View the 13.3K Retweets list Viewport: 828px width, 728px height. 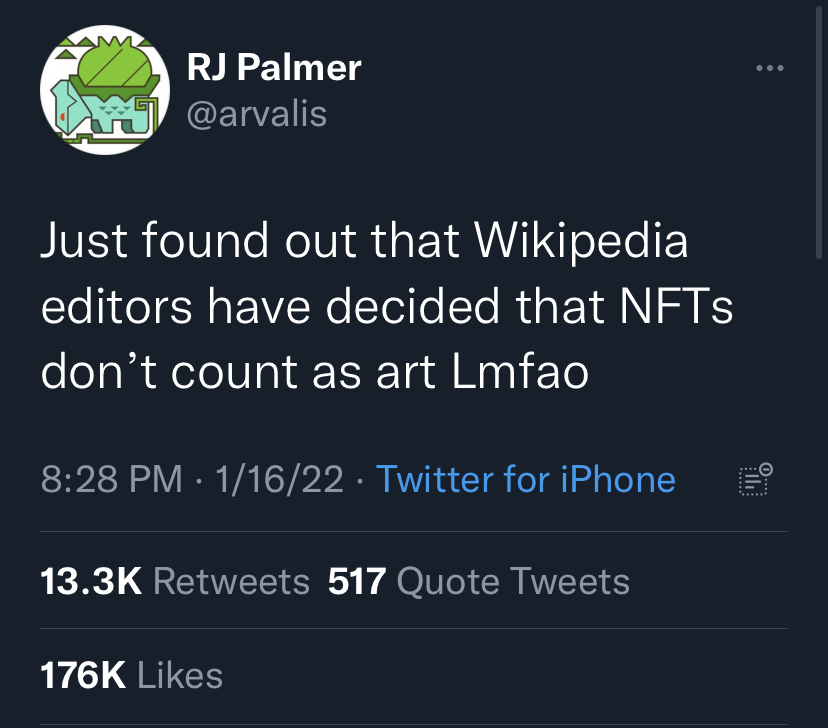point(175,581)
